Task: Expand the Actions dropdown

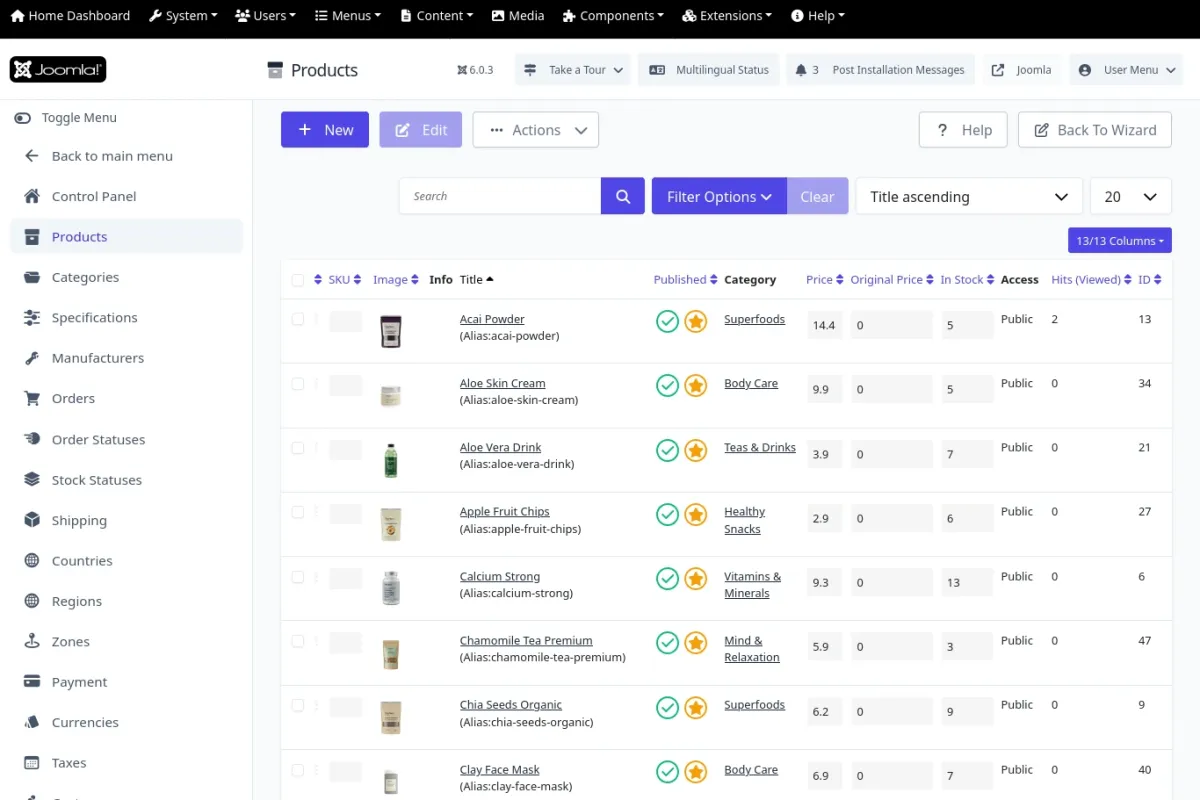Action: [x=536, y=130]
